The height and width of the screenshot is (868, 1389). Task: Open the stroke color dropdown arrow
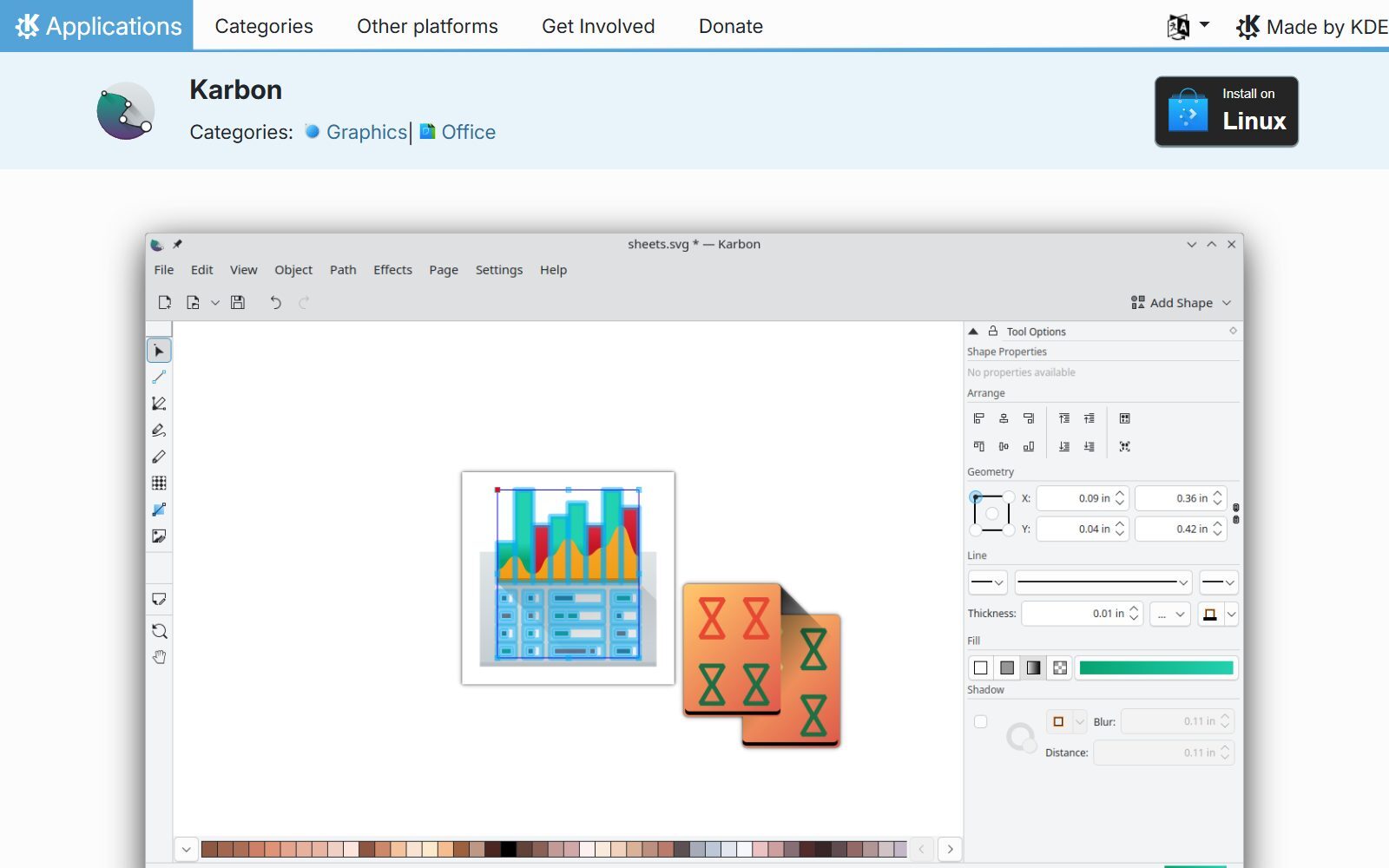tap(1232, 614)
